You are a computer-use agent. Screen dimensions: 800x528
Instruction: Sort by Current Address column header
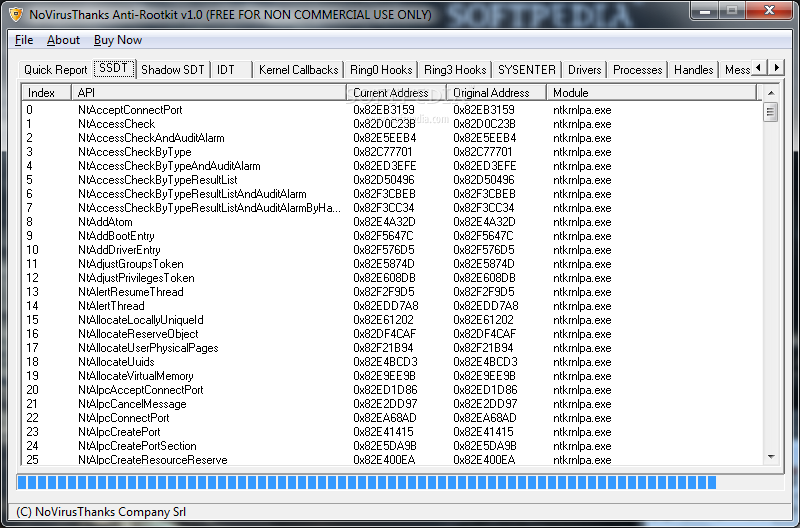point(396,93)
